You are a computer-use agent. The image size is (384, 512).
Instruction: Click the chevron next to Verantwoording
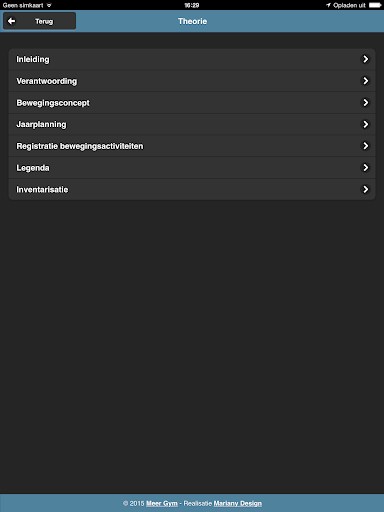coord(366,81)
